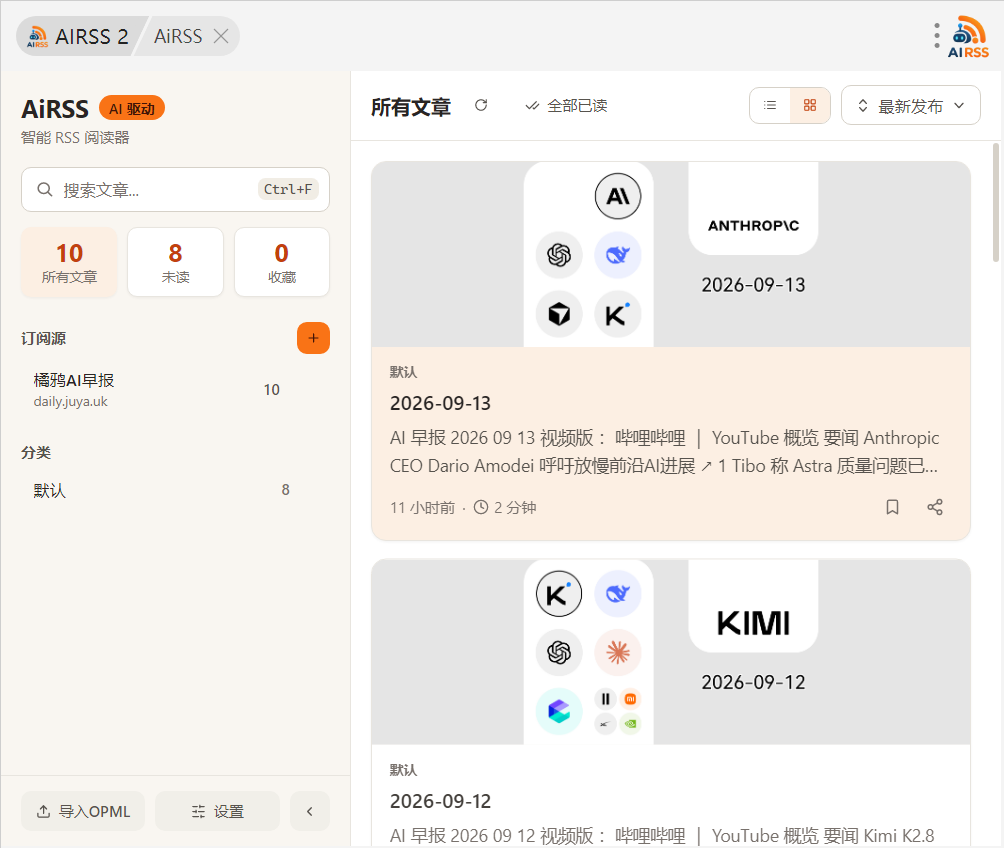Open the 最新发布 sort dropdown

point(911,105)
